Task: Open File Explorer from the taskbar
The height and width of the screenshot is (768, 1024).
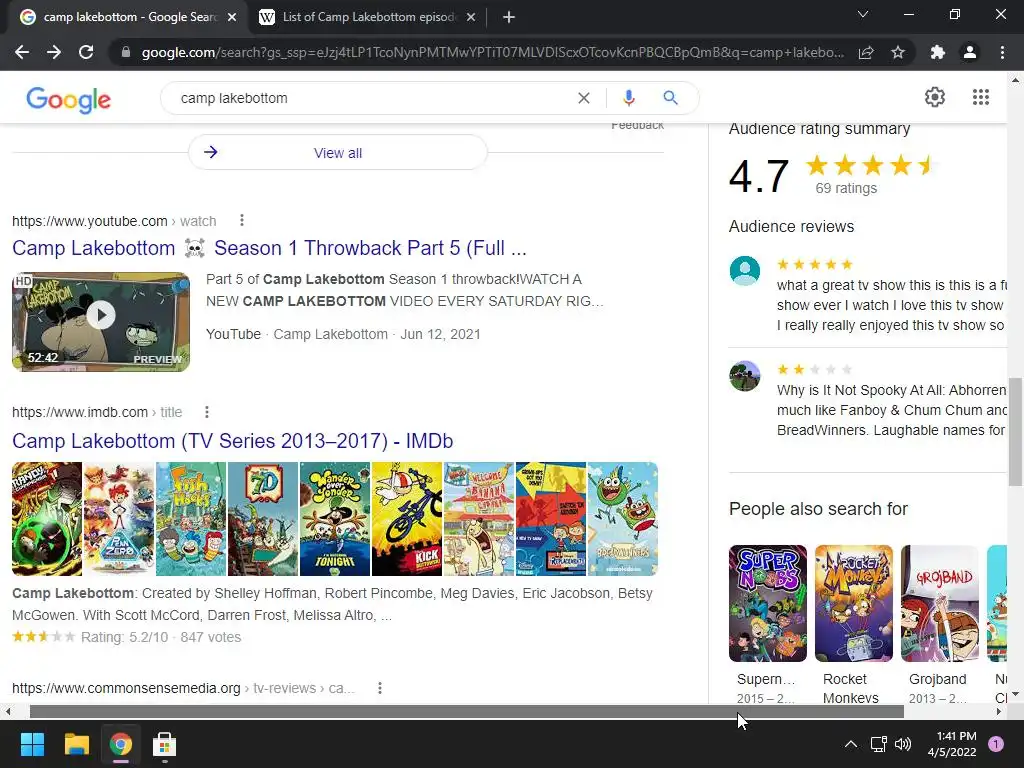Action: coord(76,744)
